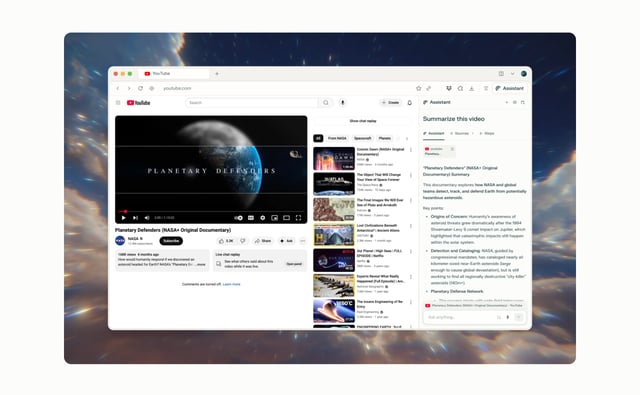The image size is (640, 395).
Task: Open options for Our Planet High Seas
Action: [411, 251]
